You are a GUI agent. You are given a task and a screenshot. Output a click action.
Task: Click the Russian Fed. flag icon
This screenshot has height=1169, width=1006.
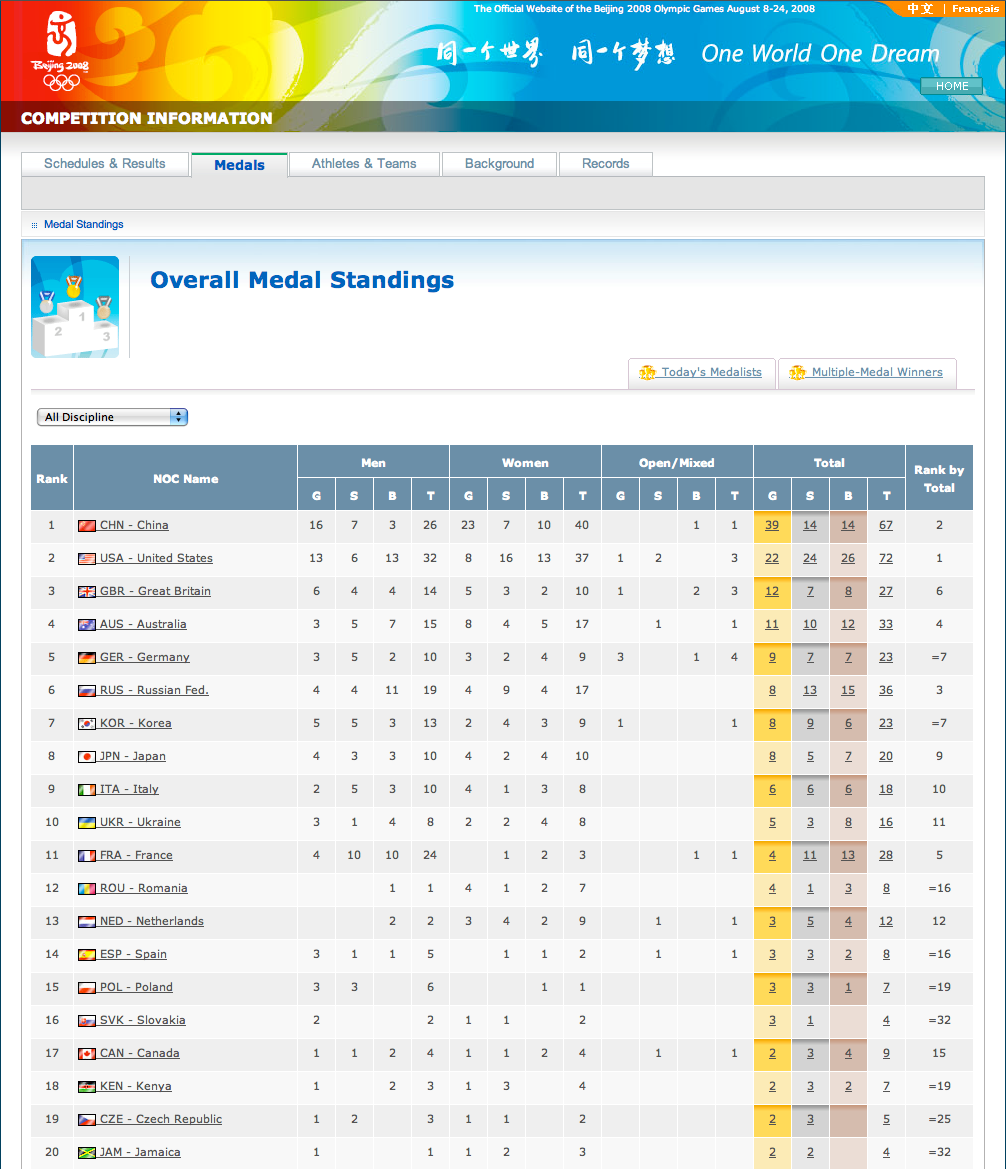click(x=86, y=690)
